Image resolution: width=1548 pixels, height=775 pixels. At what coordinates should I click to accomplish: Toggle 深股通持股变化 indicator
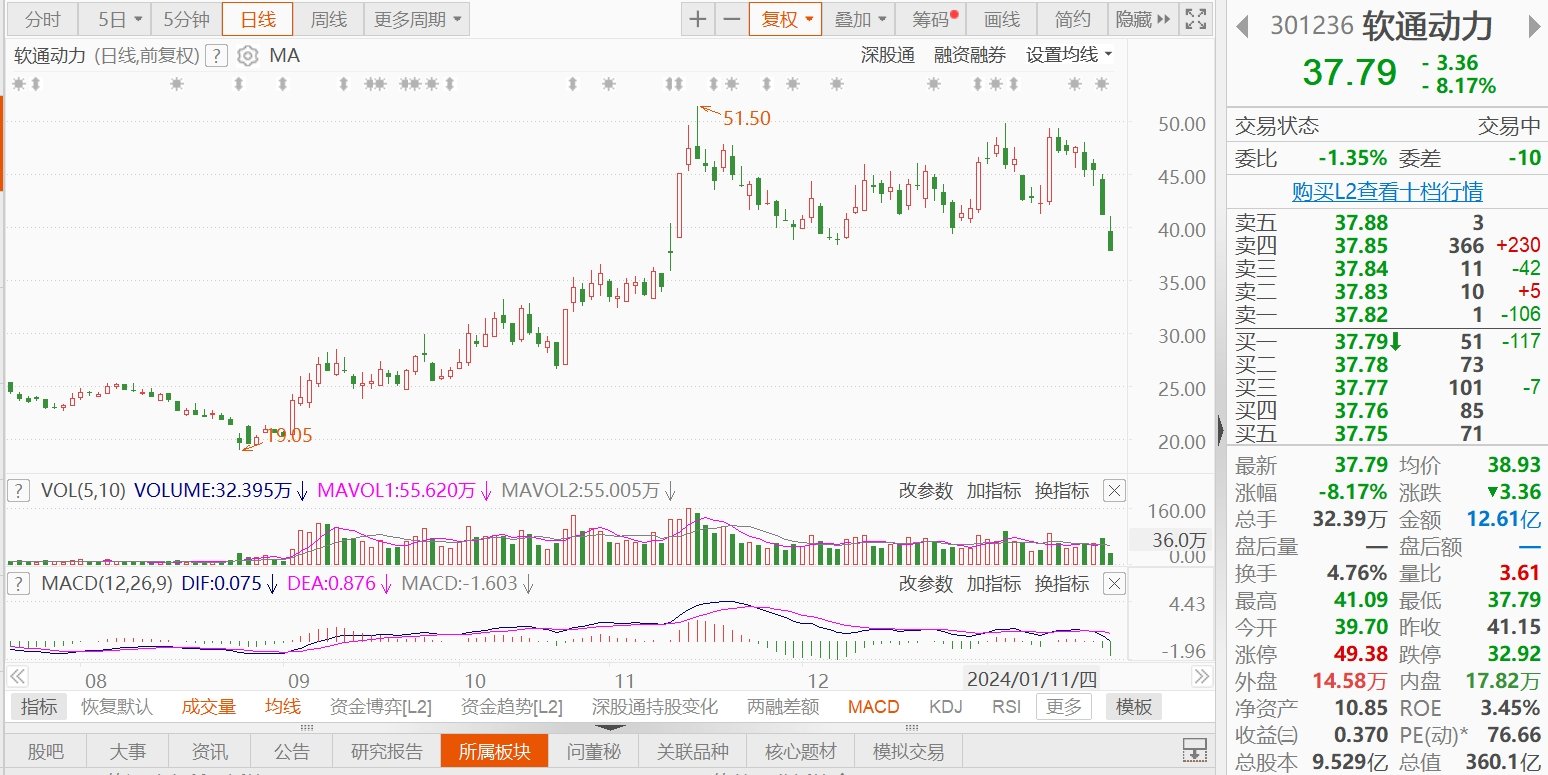pyautogui.click(x=655, y=707)
